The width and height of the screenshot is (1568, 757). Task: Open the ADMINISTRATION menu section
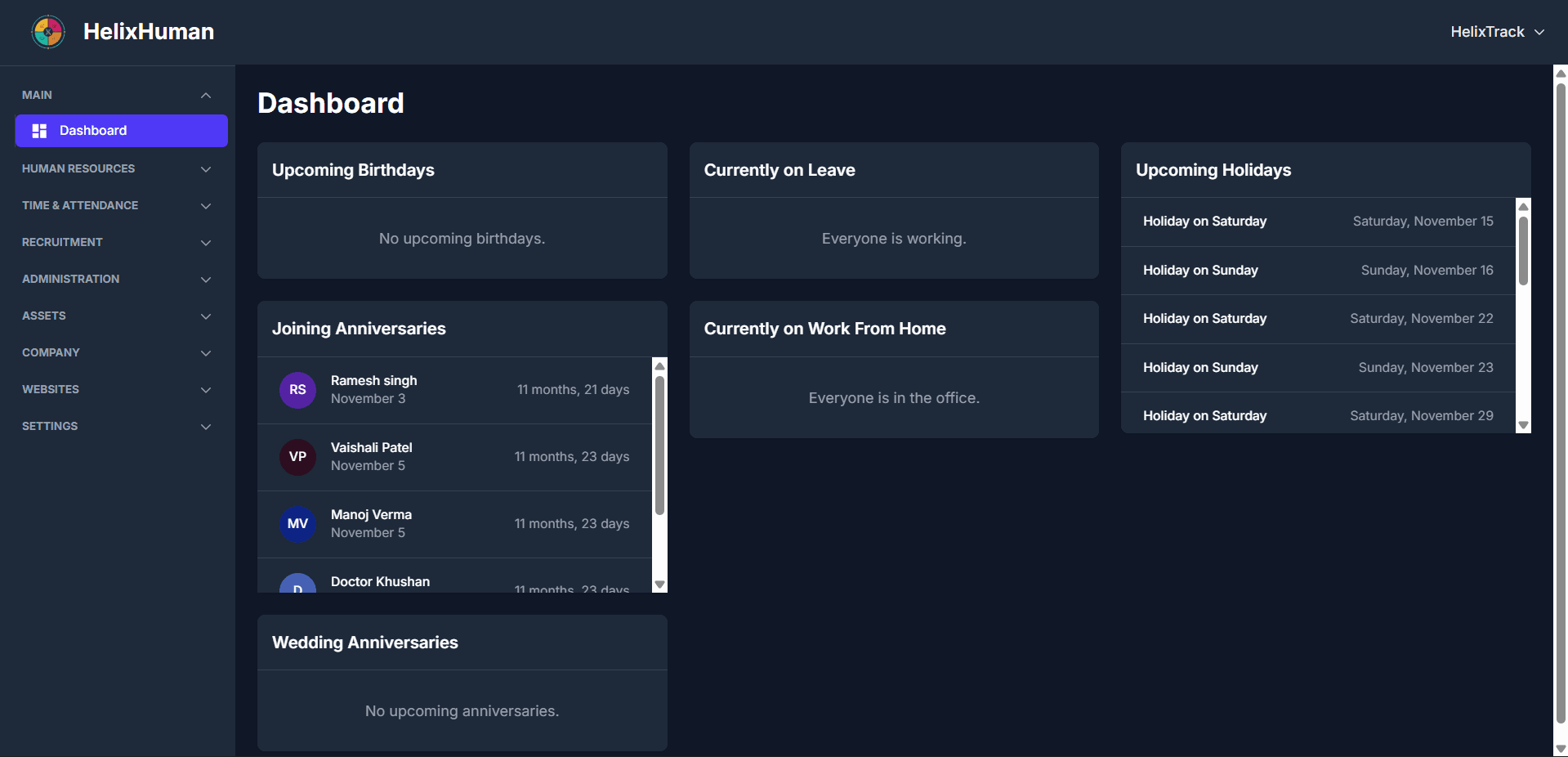[x=117, y=280]
